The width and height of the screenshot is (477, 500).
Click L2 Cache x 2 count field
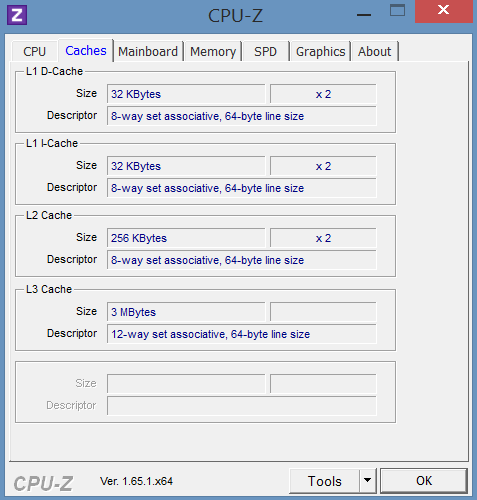(x=323, y=238)
